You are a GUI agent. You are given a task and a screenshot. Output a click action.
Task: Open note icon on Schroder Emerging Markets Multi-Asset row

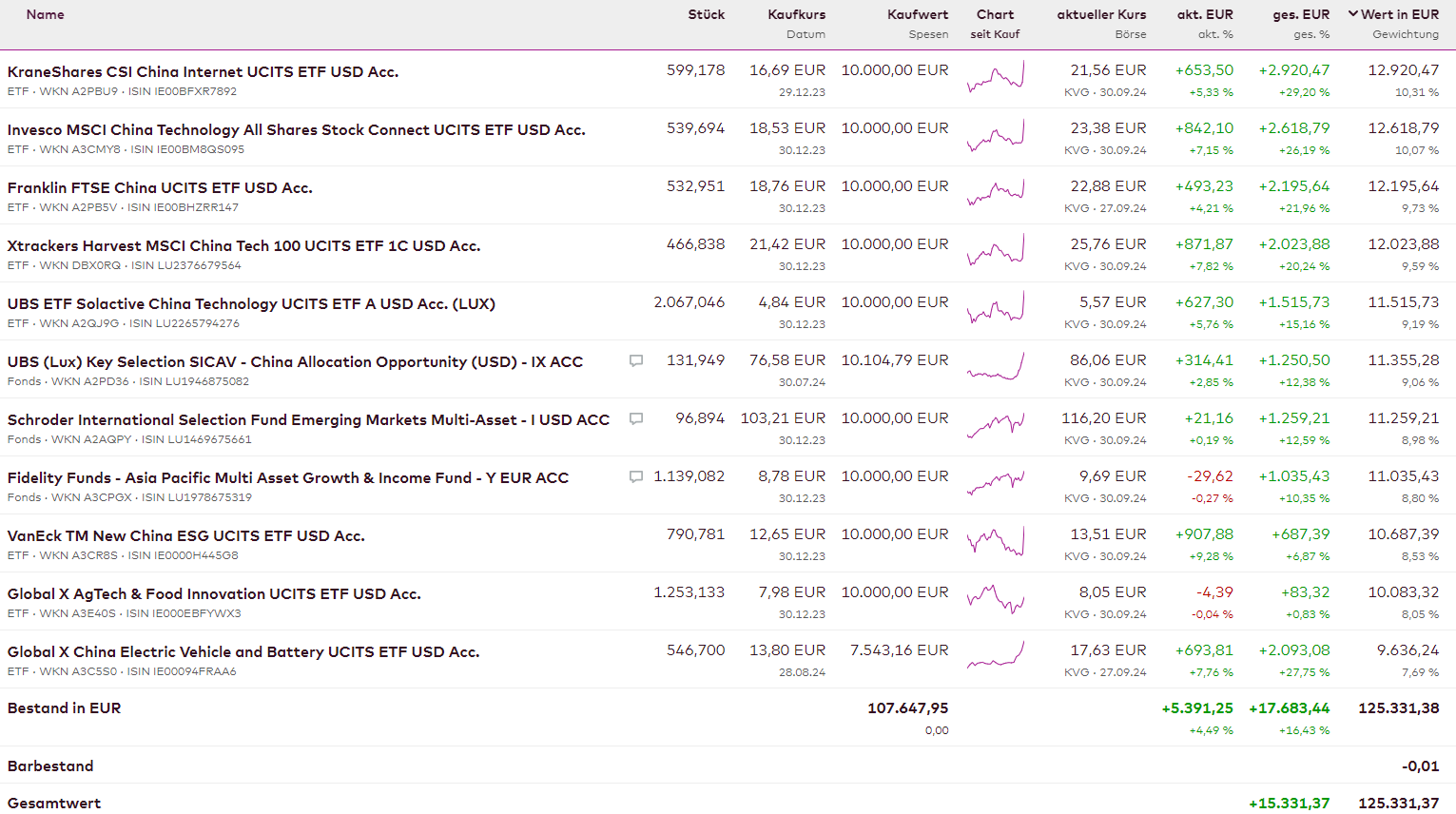pyautogui.click(x=636, y=419)
